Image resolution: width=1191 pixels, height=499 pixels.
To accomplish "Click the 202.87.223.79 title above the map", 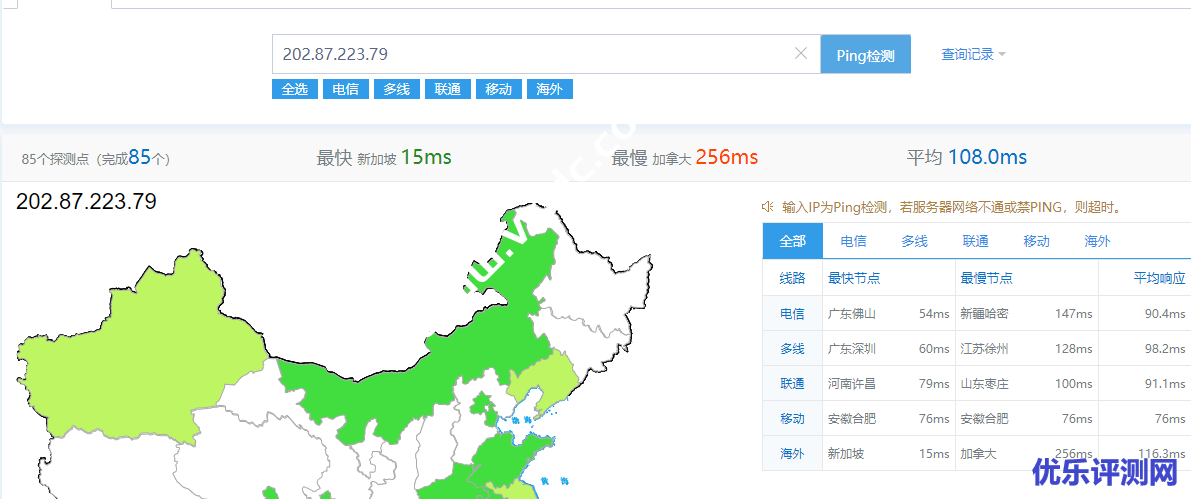I will click(x=86, y=201).
